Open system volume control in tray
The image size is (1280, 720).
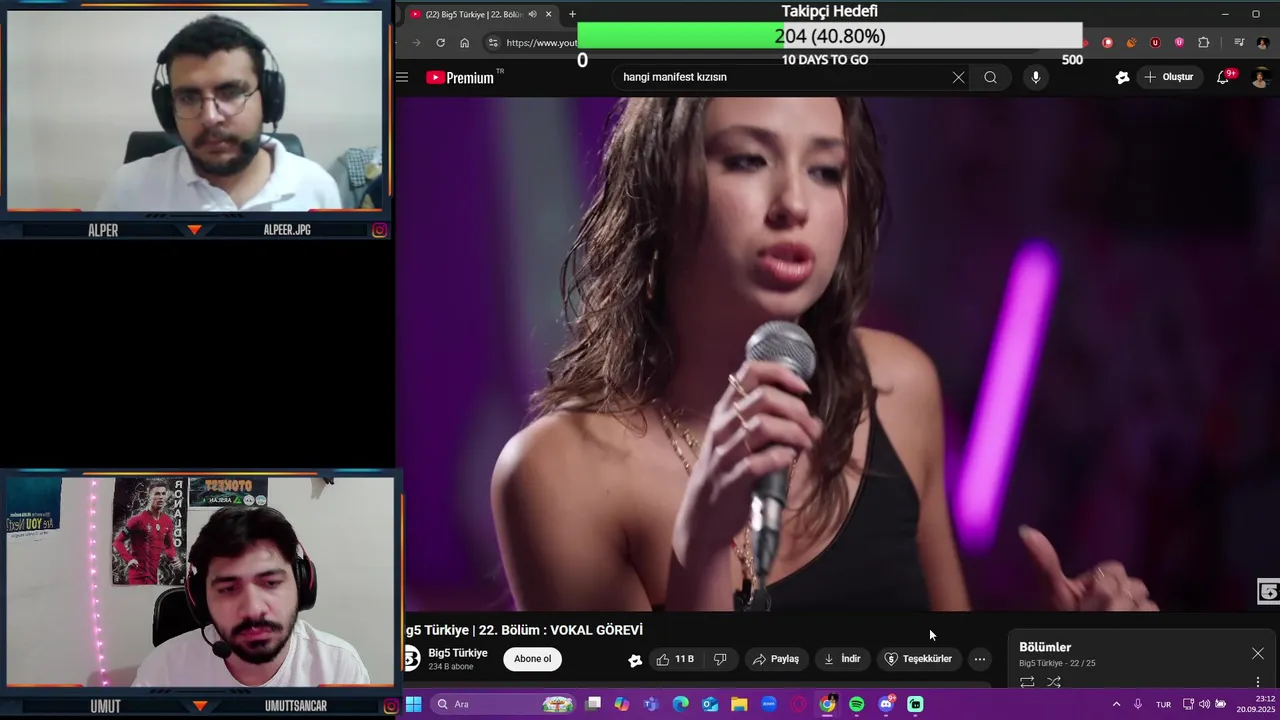(1204, 704)
